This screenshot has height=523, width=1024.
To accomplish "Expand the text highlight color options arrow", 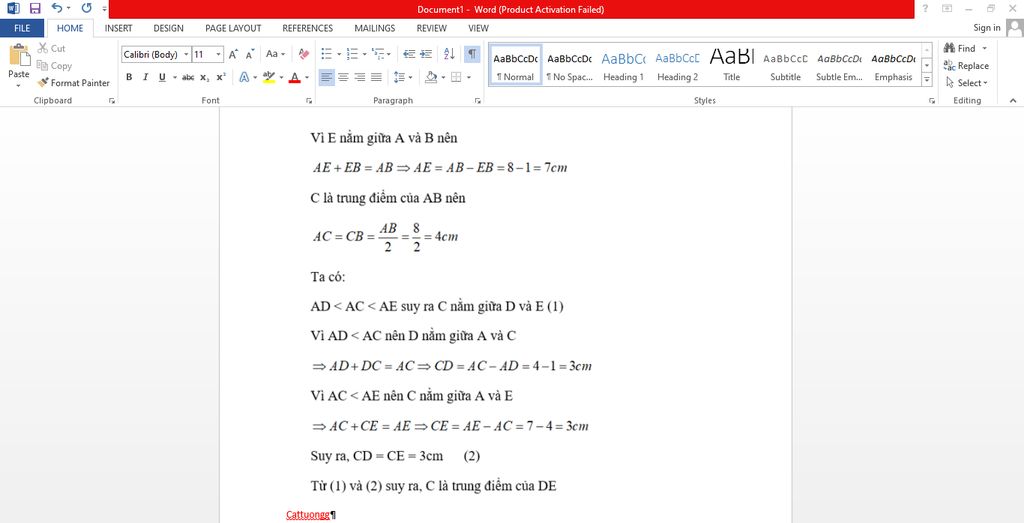I will click(281, 77).
